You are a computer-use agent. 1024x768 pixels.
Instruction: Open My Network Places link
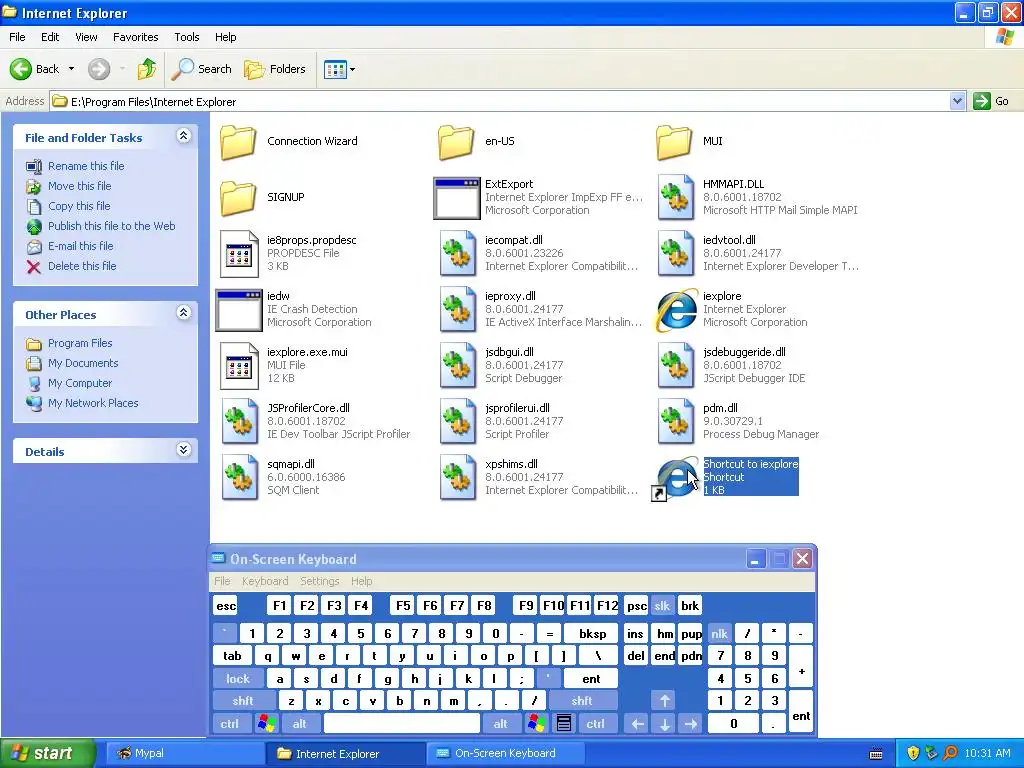pos(93,403)
